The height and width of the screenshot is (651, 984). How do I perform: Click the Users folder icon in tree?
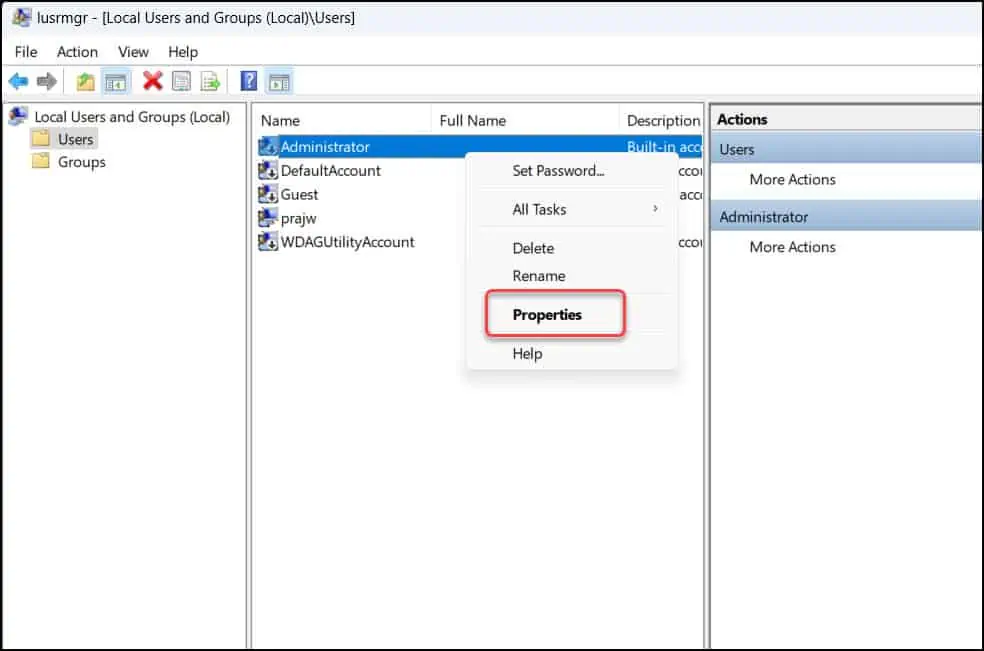[41, 139]
